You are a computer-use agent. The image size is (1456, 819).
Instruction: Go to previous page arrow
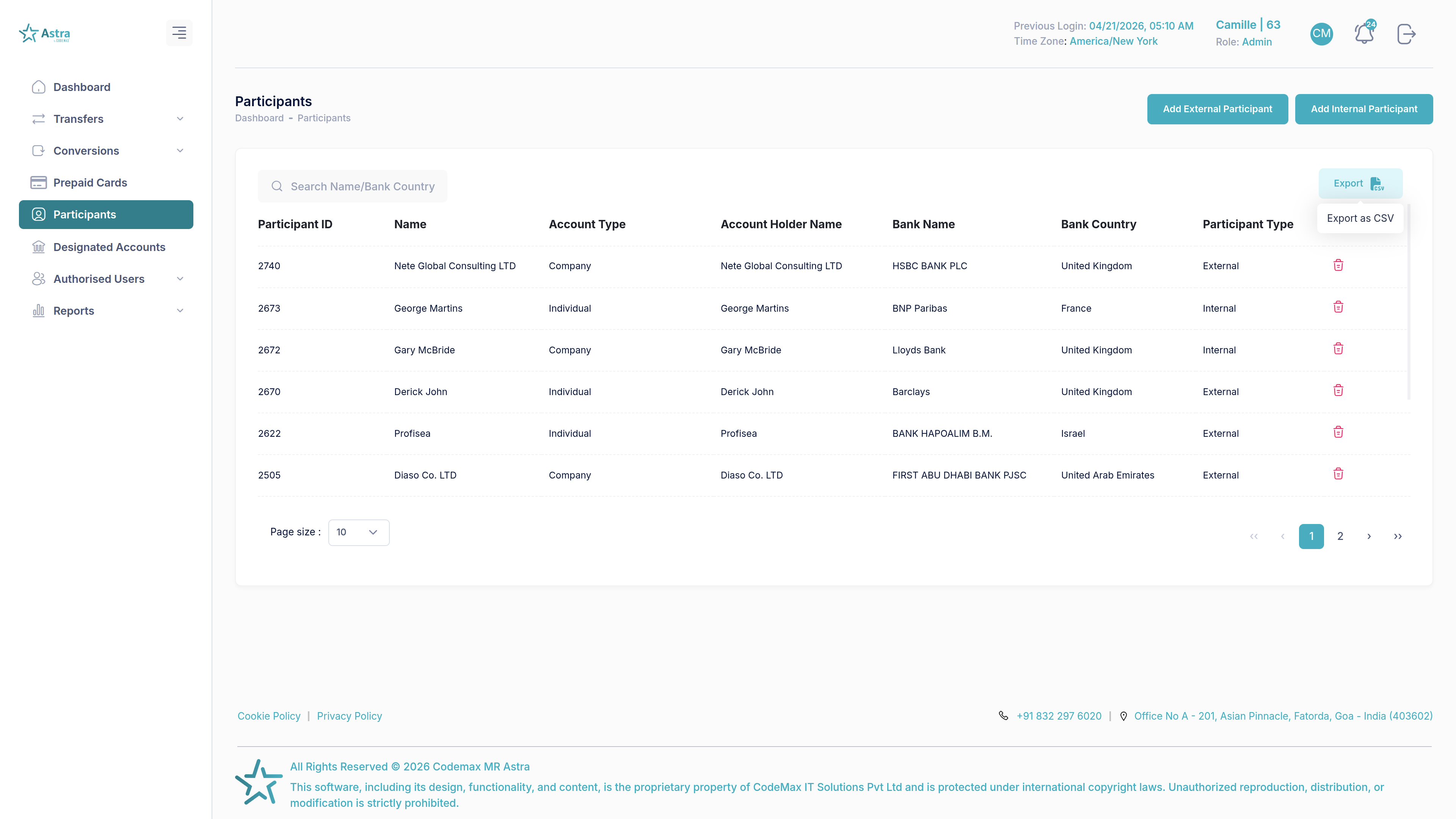(1282, 537)
